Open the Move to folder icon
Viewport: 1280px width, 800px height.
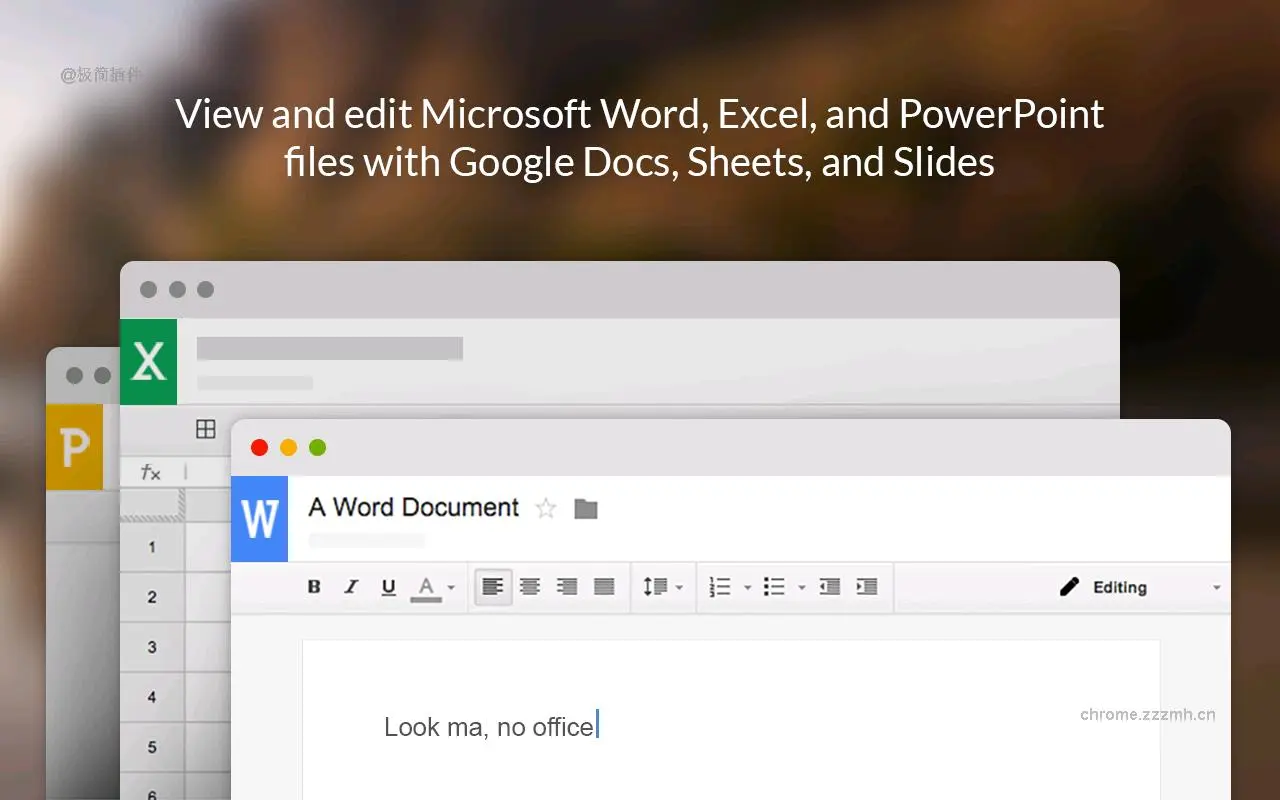click(586, 509)
